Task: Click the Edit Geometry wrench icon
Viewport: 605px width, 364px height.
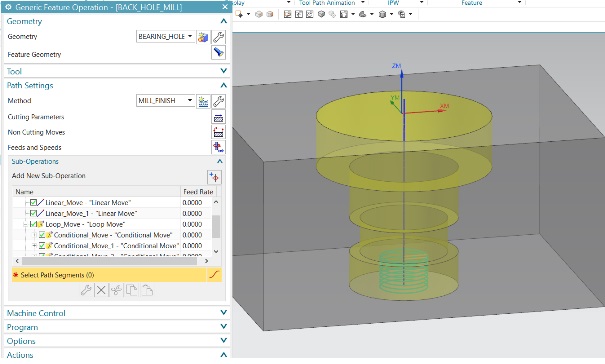Action: coord(218,37)
